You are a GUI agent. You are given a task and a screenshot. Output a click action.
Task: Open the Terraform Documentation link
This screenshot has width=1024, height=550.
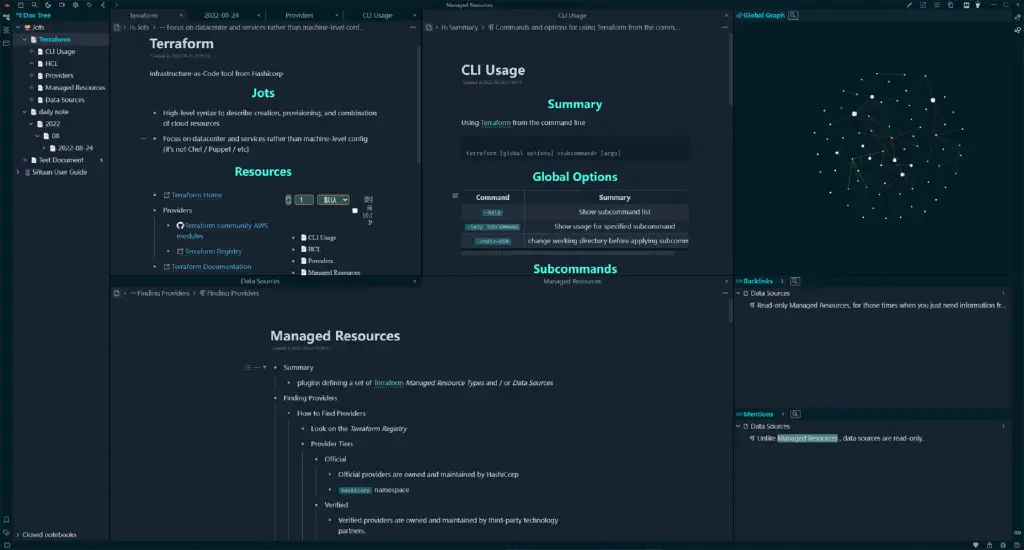(211, 267)
